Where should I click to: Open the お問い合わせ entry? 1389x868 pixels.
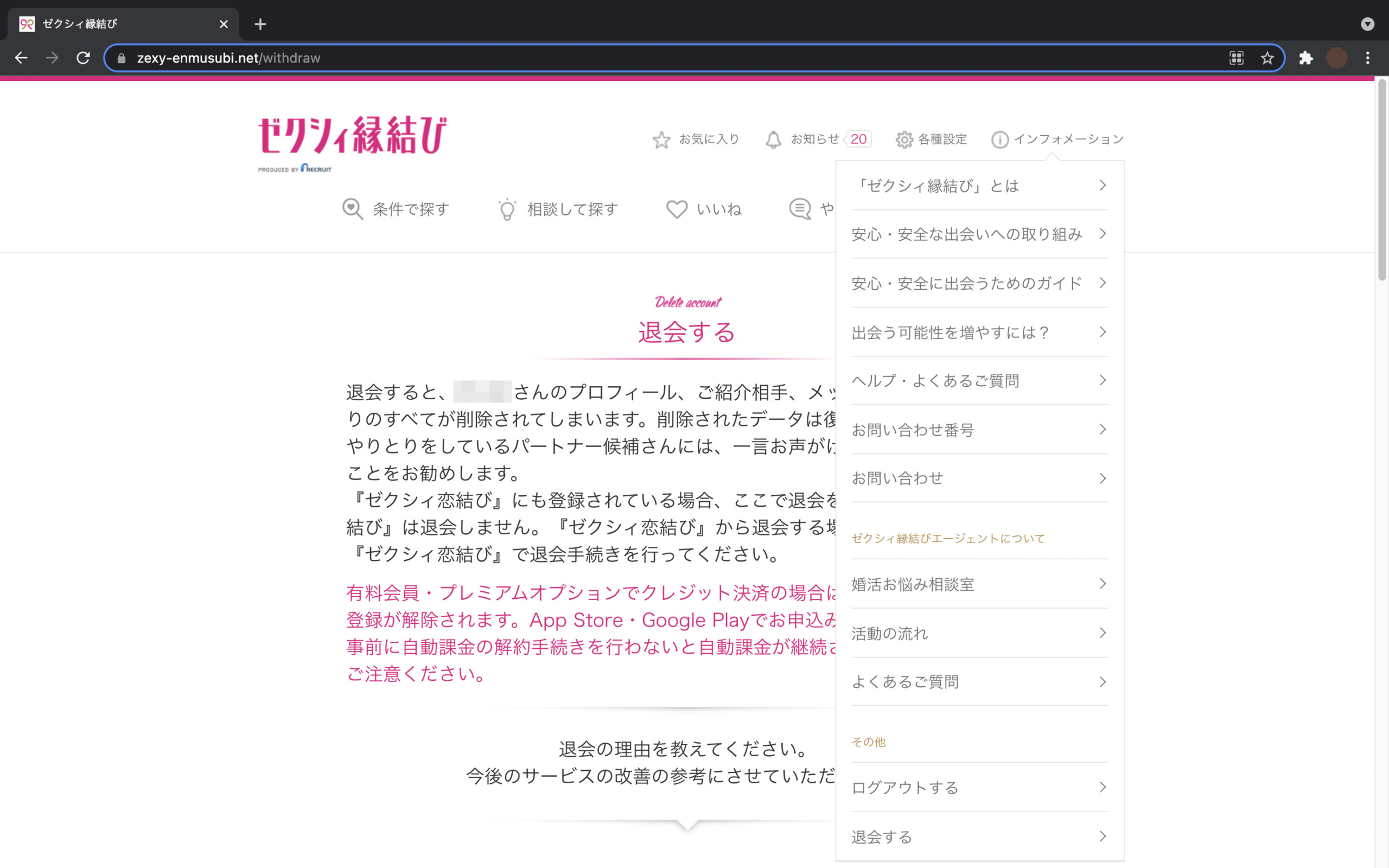[x=979, y=478]
